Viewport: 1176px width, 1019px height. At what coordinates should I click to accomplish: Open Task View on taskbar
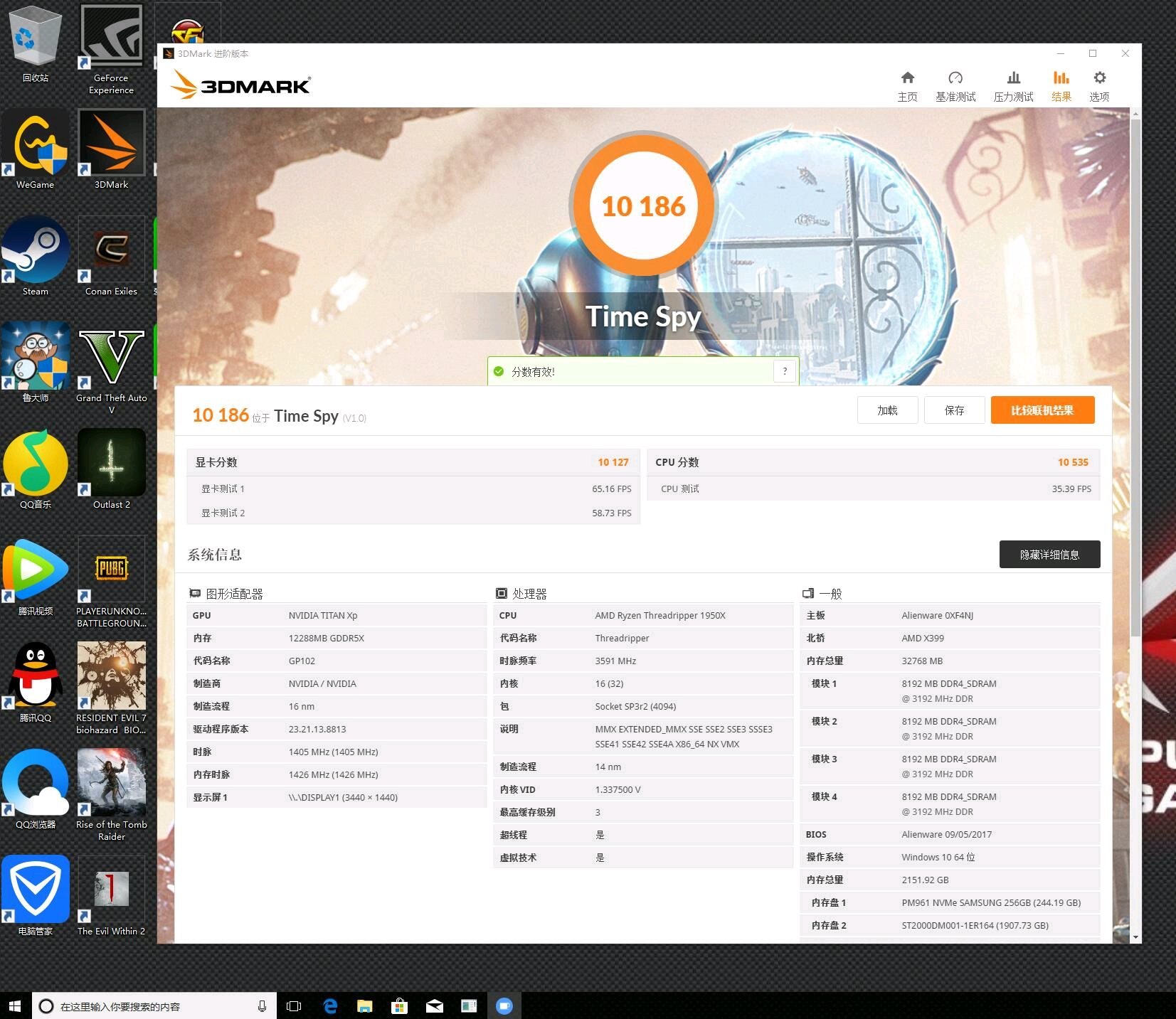click(x=294, y=1005)
